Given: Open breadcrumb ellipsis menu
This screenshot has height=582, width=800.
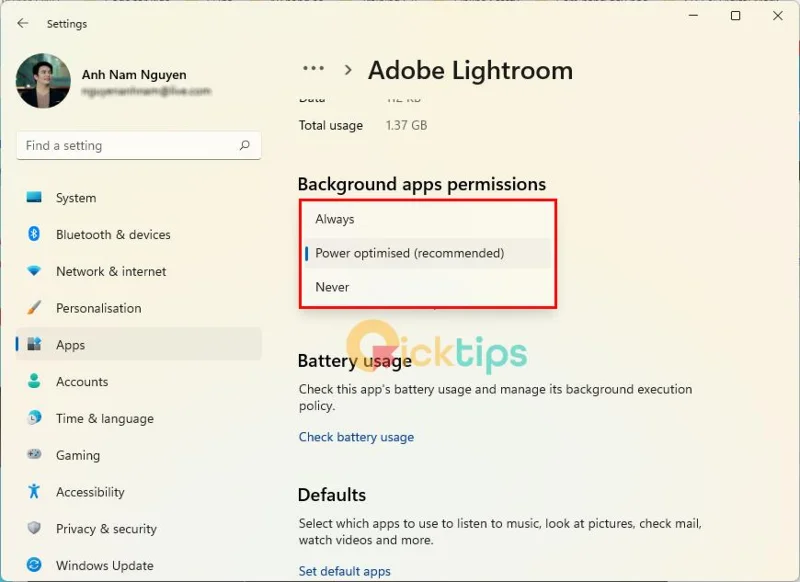Looking at the screenshot, I should tap(313, 68).
